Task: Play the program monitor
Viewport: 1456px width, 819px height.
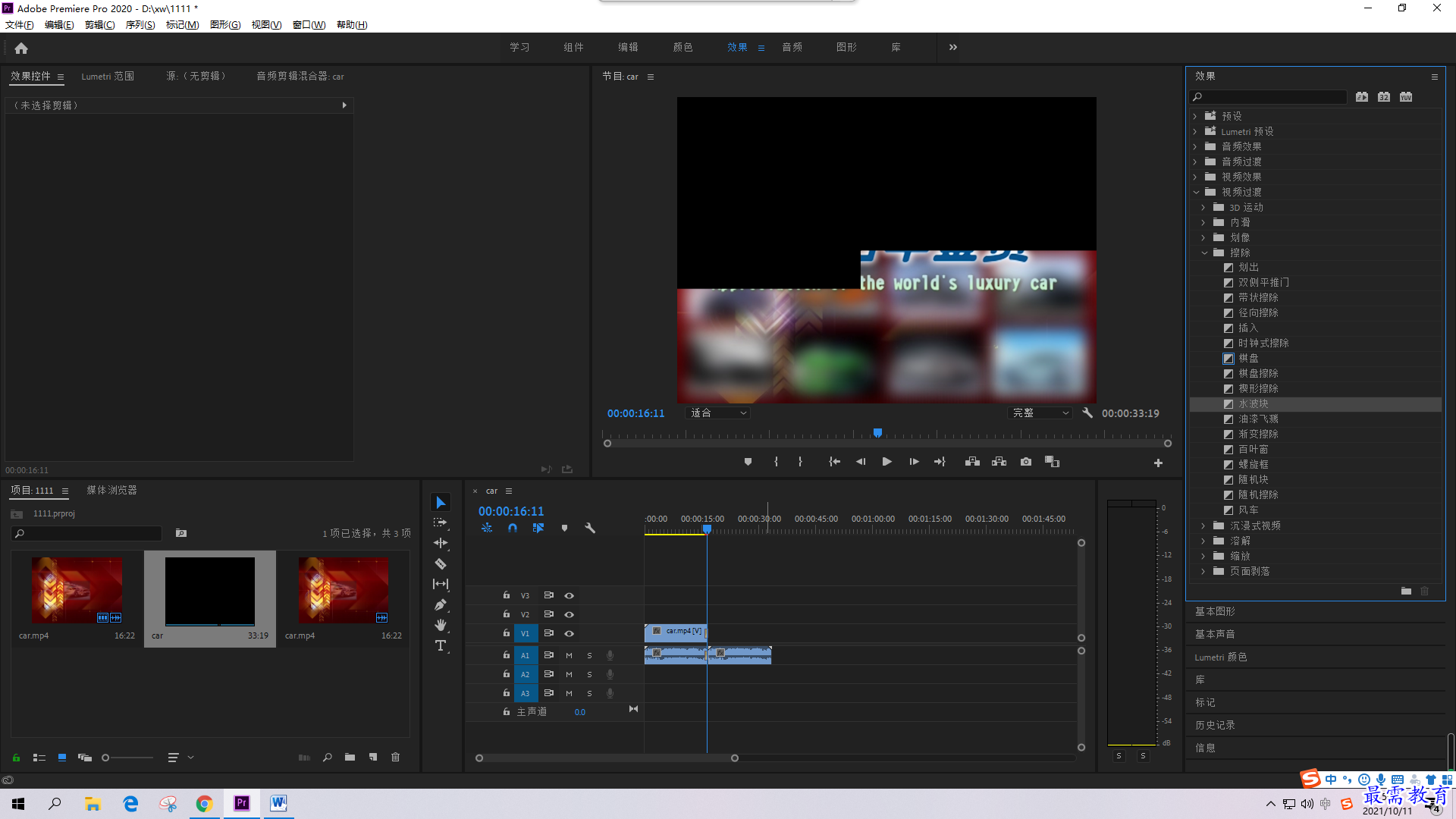Action: tap(886, 462)
